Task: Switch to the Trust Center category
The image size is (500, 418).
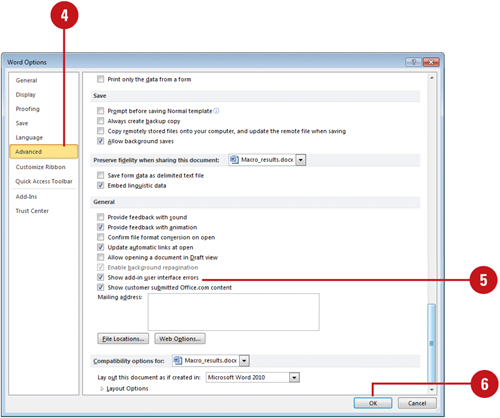Action: pyautogui.click(x=32, y=211)
